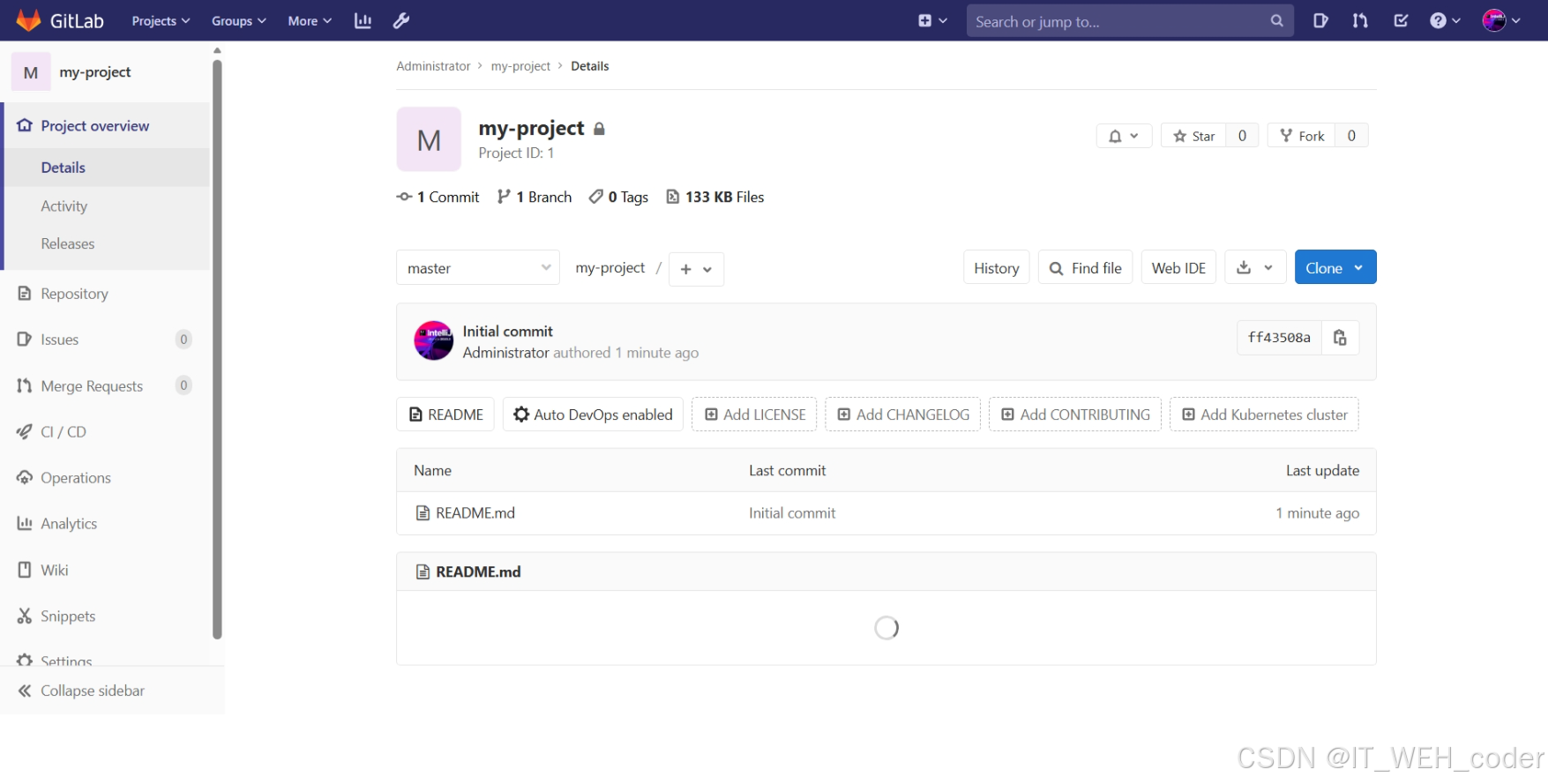Click the fork count 0

point(1351,136)
